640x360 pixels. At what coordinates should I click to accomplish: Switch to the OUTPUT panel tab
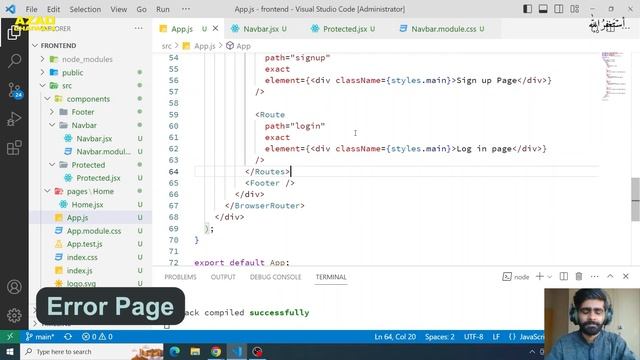click(x=223, y=277)
